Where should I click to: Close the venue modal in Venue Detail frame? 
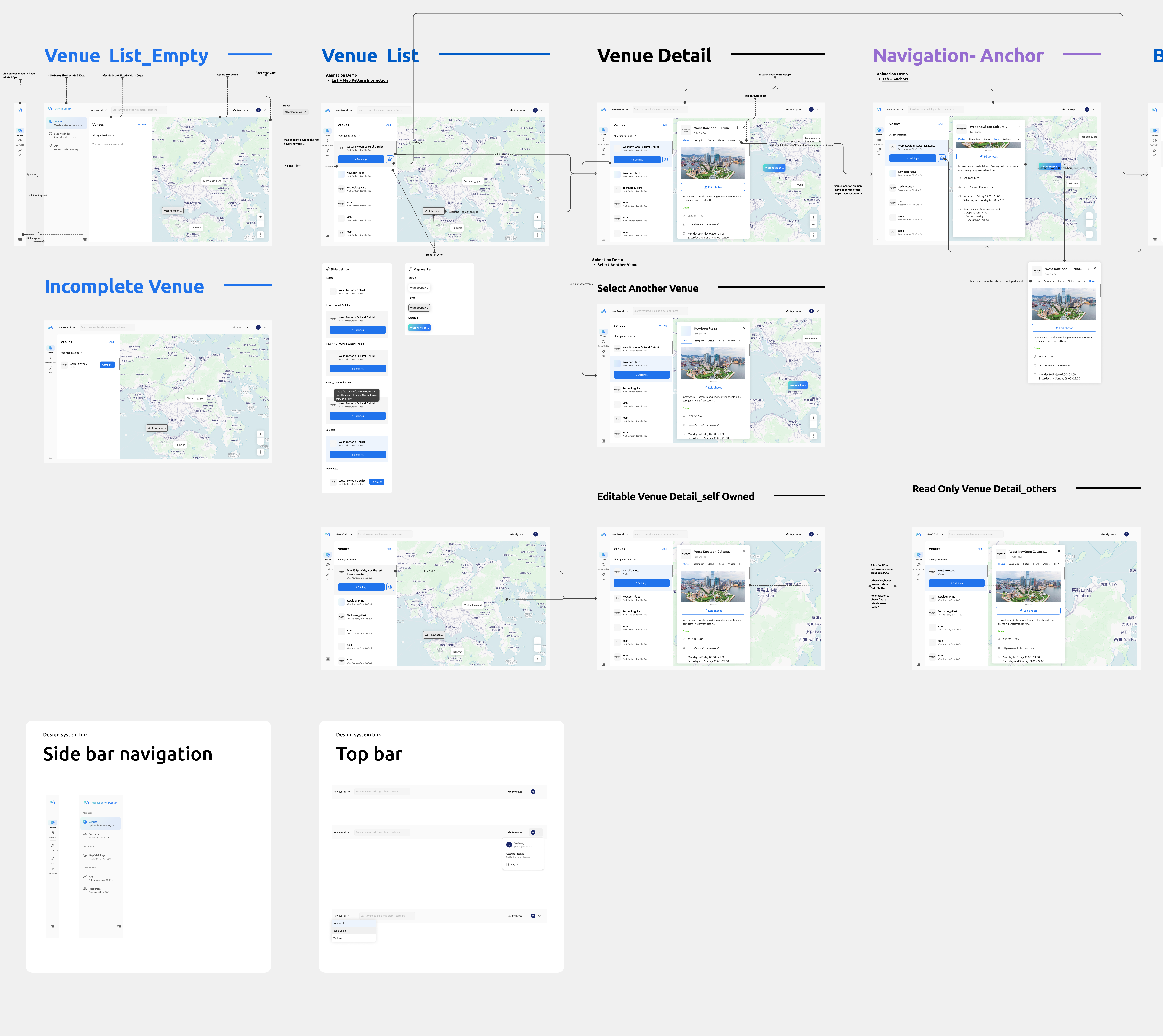[x=744, y=128]
